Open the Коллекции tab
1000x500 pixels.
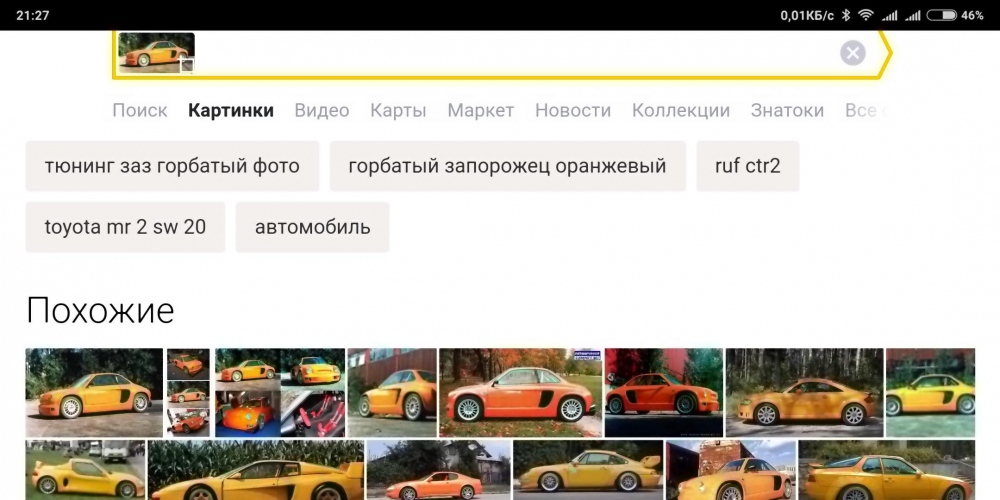click(x=680, y=110)
